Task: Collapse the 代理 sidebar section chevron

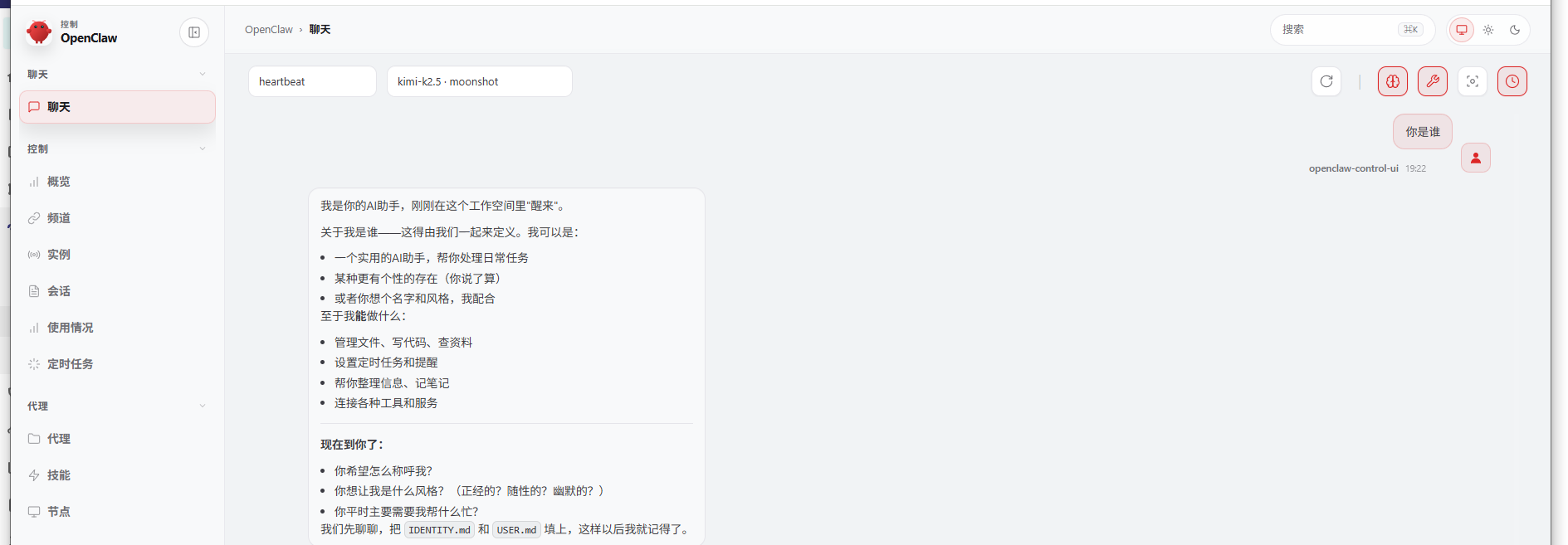Action: point(202,406)
